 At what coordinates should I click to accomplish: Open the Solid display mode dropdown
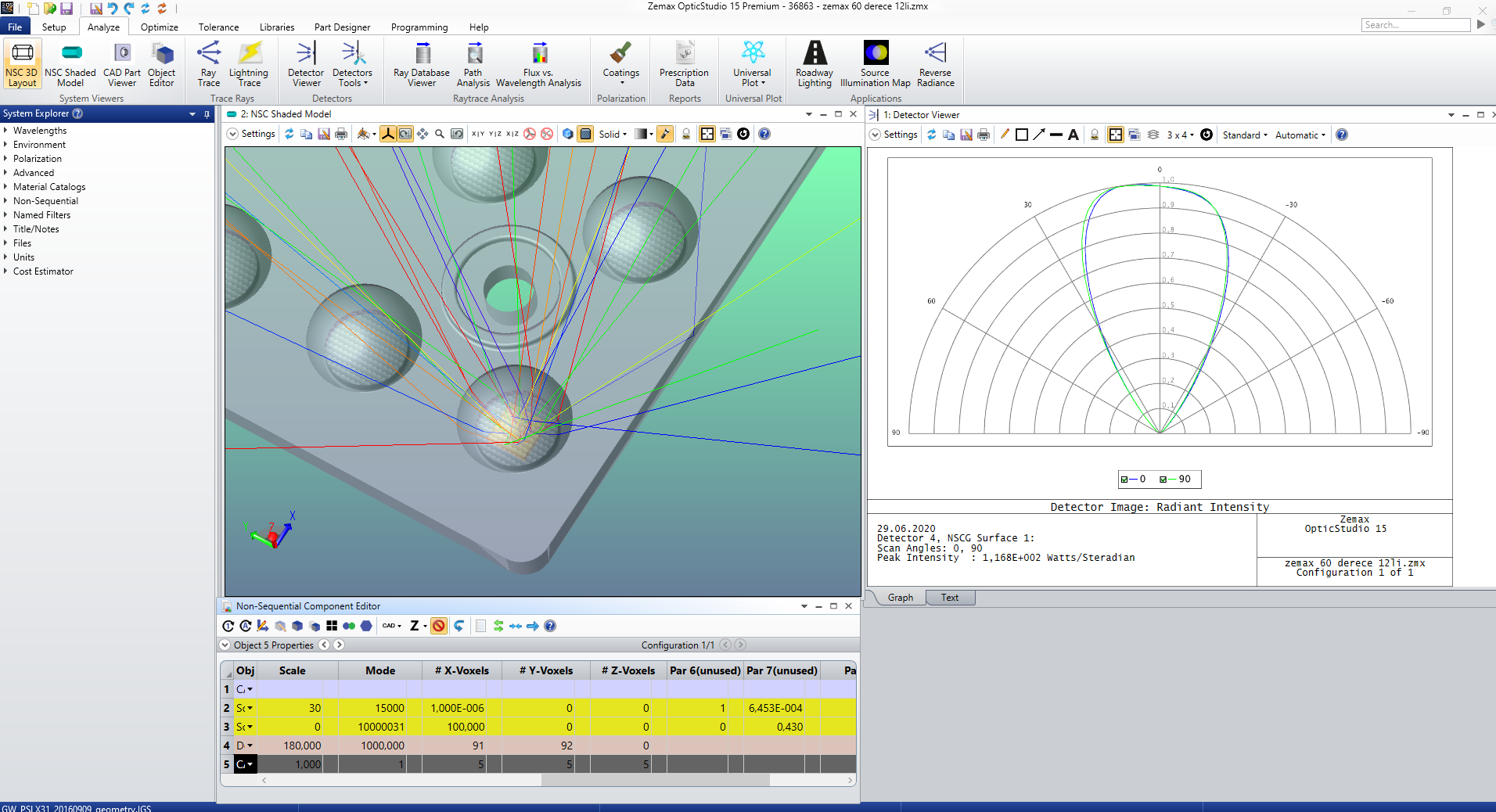coord(613,135)
